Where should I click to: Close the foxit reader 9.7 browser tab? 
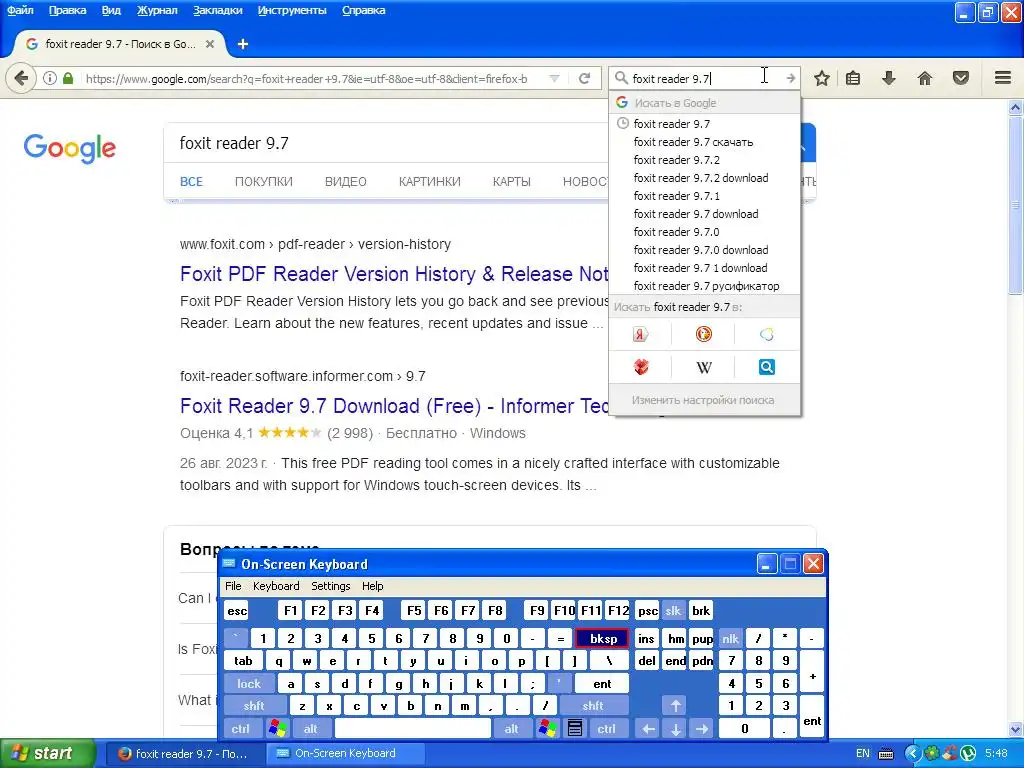coord(210,44)
